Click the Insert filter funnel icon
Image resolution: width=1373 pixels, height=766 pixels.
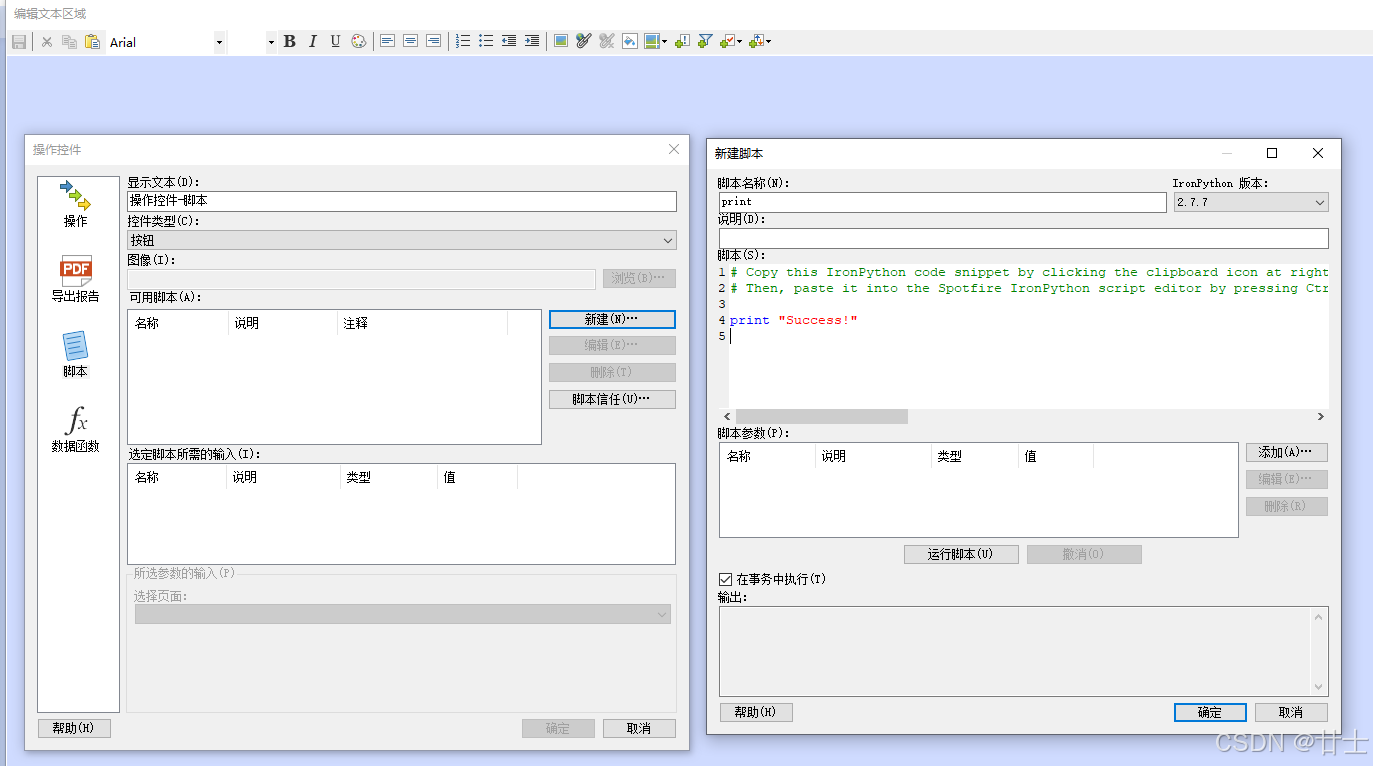pyautogui.click(x=705, y=42)
